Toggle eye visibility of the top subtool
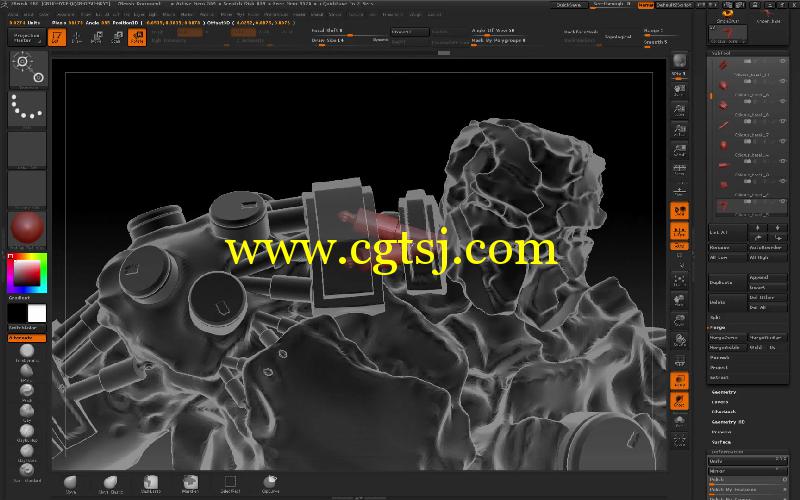800x500 pixels. tap(782, 61)
